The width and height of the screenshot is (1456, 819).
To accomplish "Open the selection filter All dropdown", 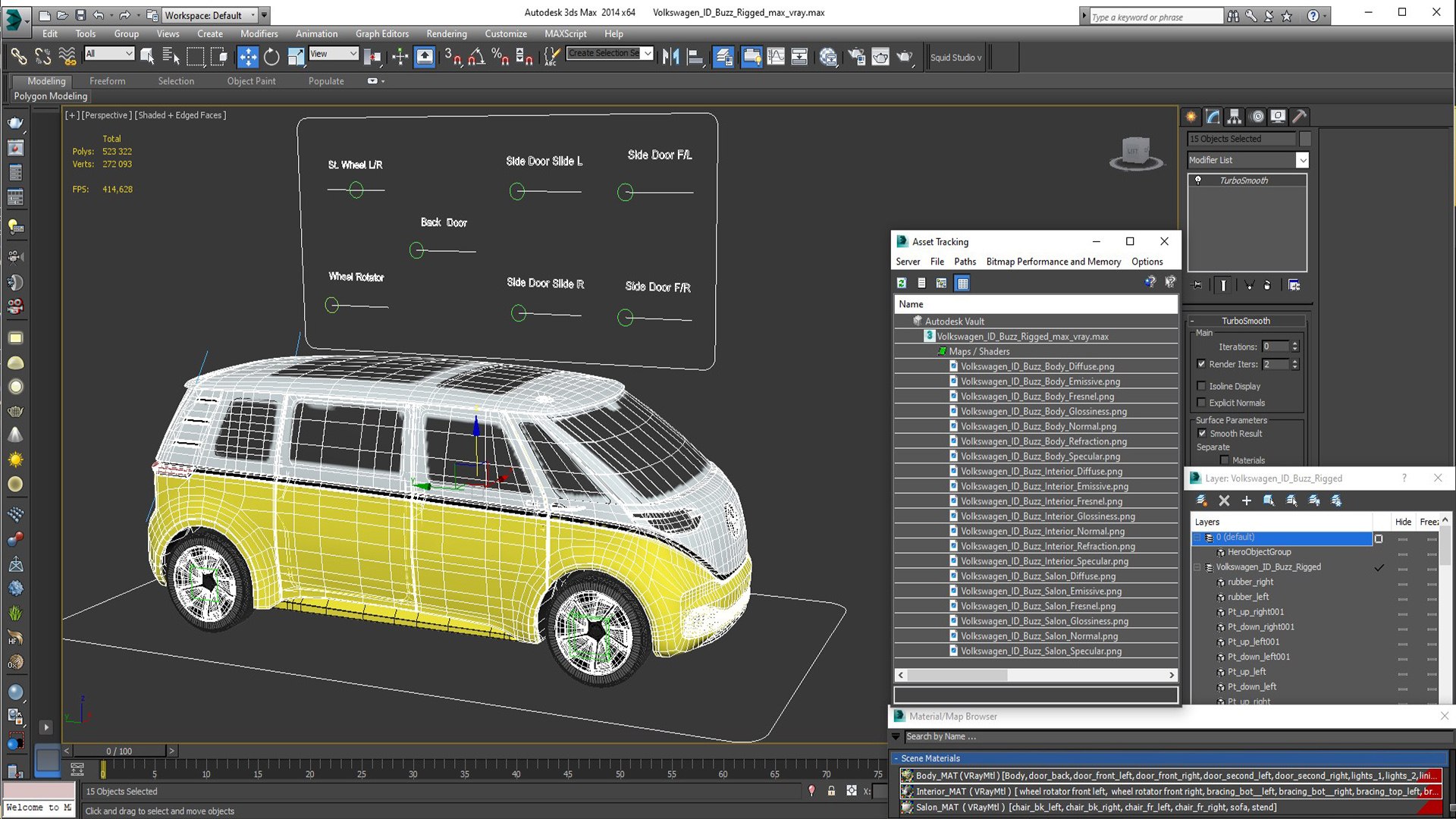I will pos(109,53).
